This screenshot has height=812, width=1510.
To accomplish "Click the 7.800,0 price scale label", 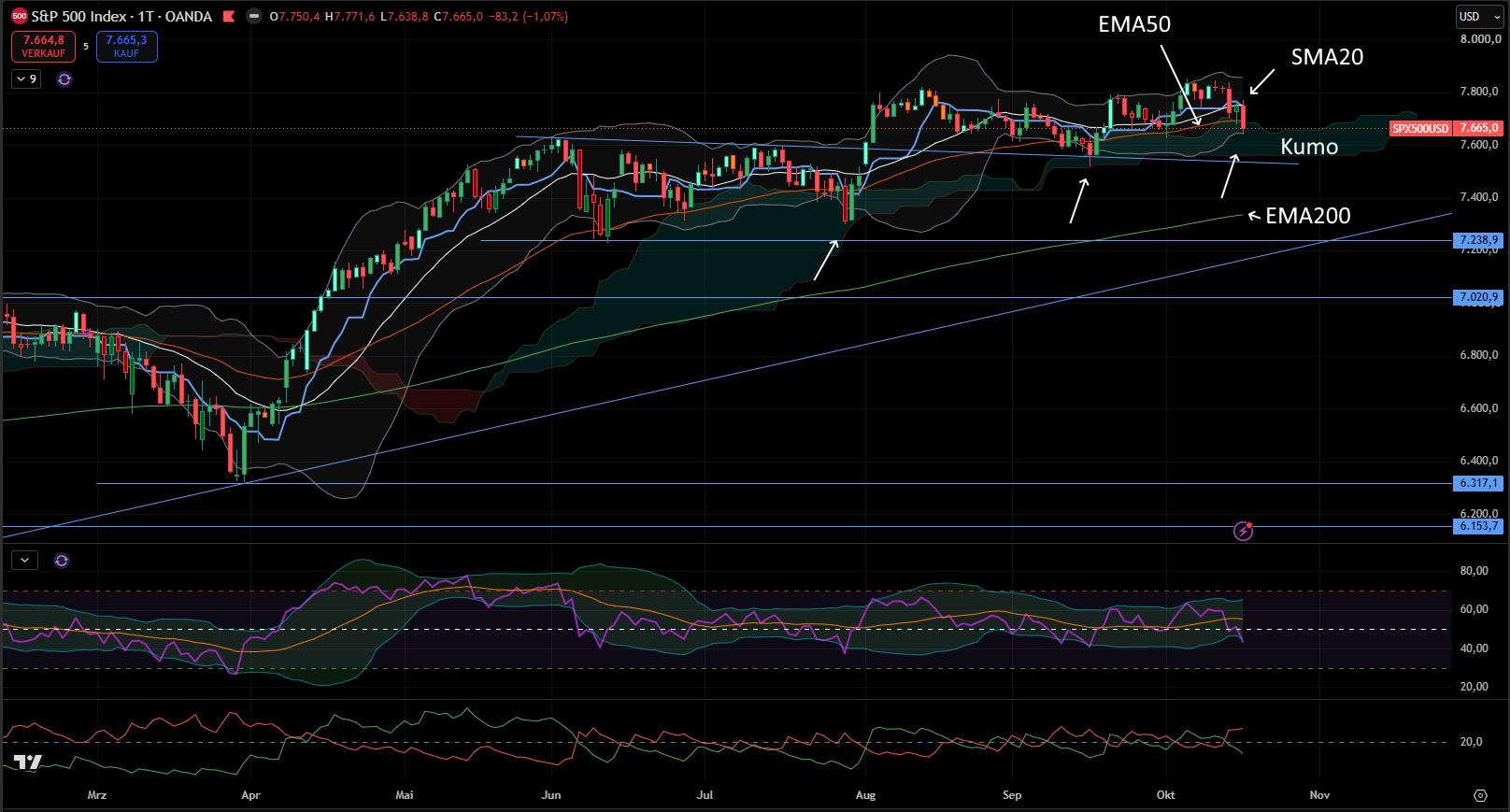I will (1480, 92).
